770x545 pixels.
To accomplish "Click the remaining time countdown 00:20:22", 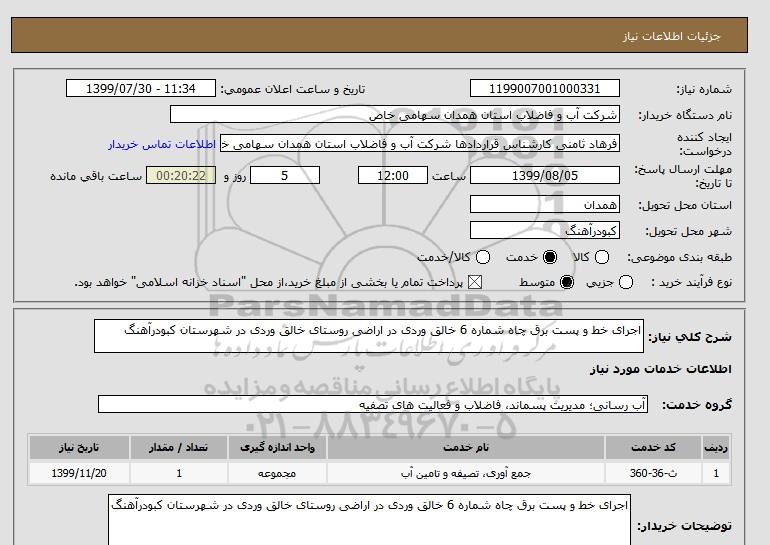I will coord(181,176).
